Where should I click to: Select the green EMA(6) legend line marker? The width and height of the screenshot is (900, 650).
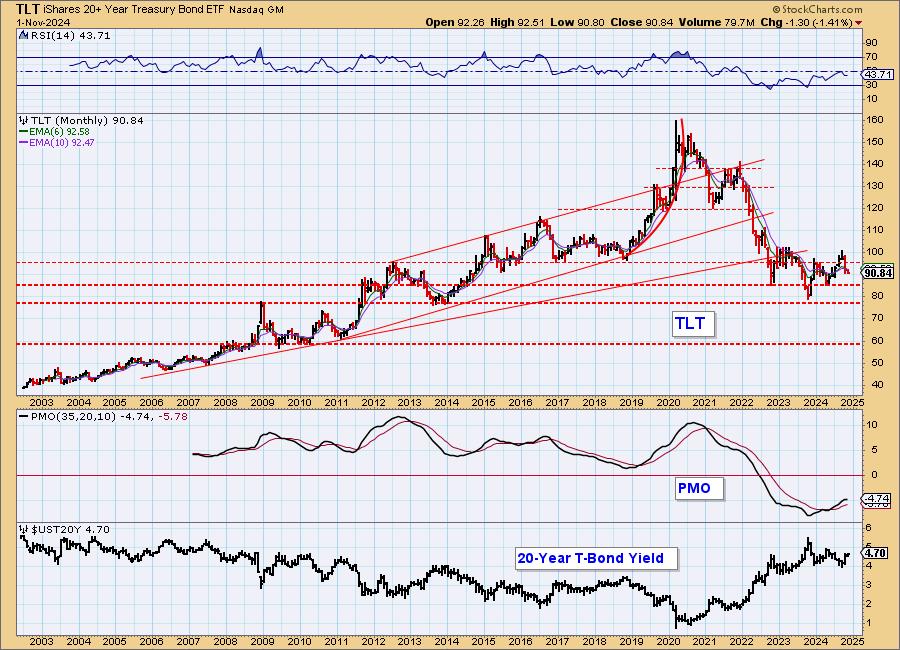click(23, 131)
